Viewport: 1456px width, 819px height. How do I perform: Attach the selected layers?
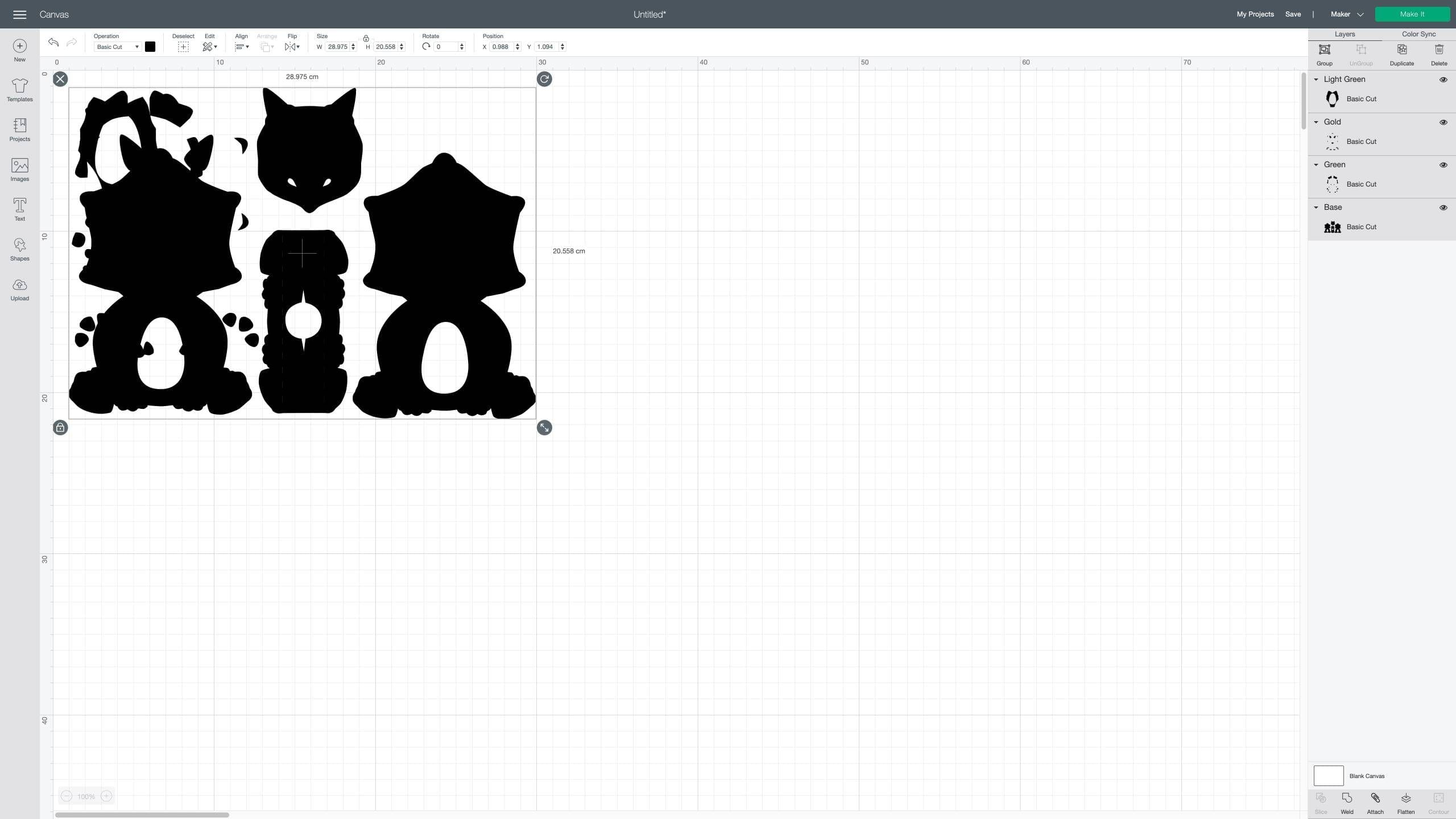[1375, 803]
